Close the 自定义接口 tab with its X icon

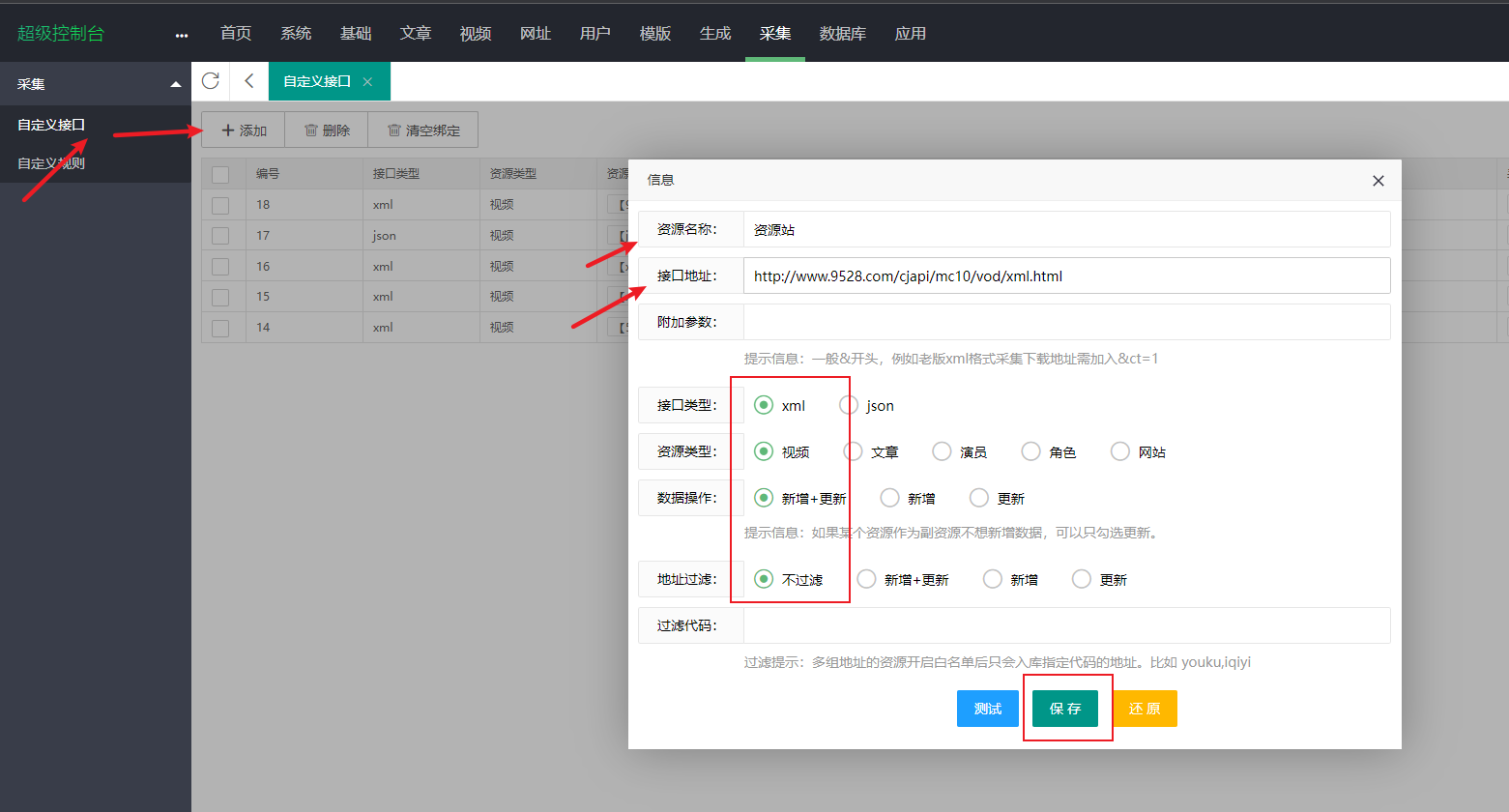click(367, 82)
